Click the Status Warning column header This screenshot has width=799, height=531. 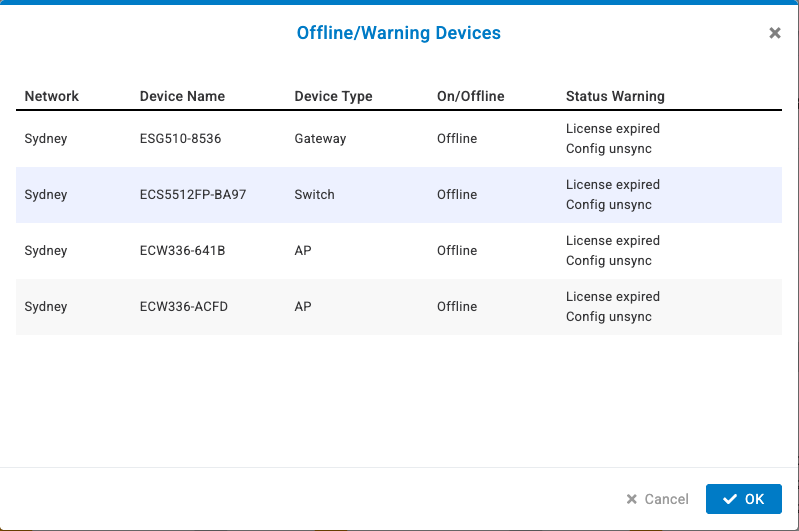615,96
